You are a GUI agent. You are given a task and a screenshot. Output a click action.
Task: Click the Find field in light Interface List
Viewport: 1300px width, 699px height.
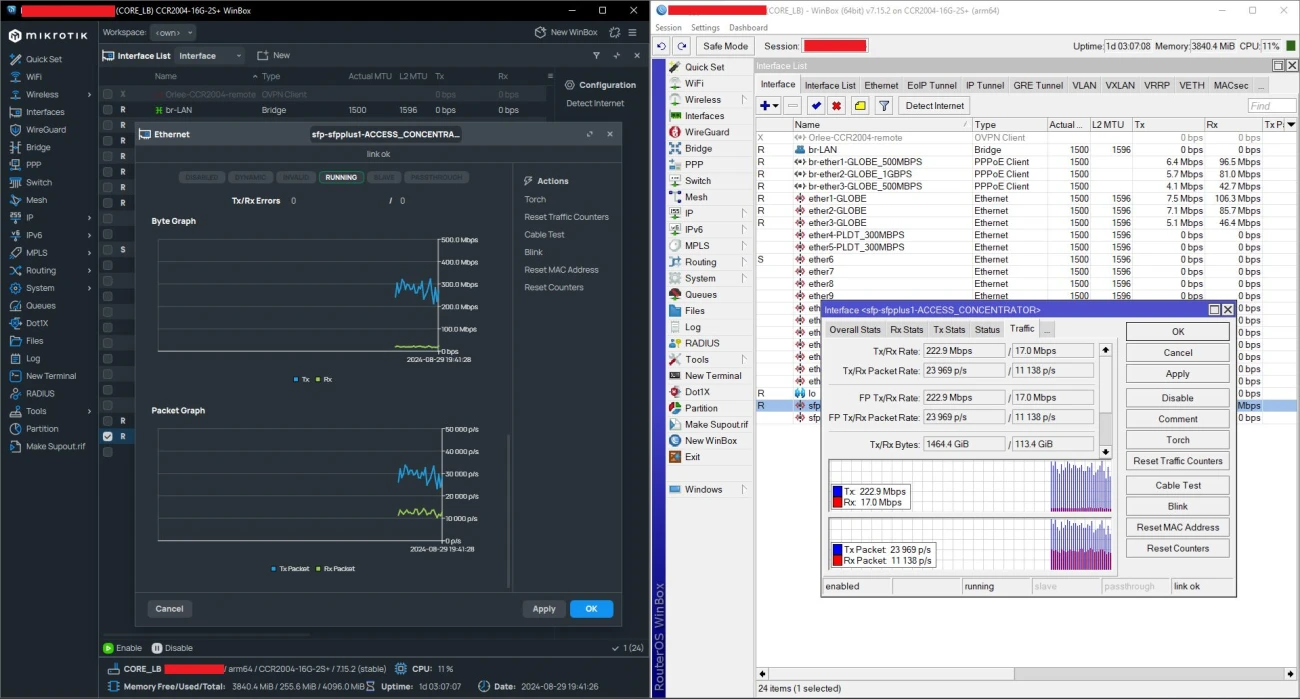1271,105
